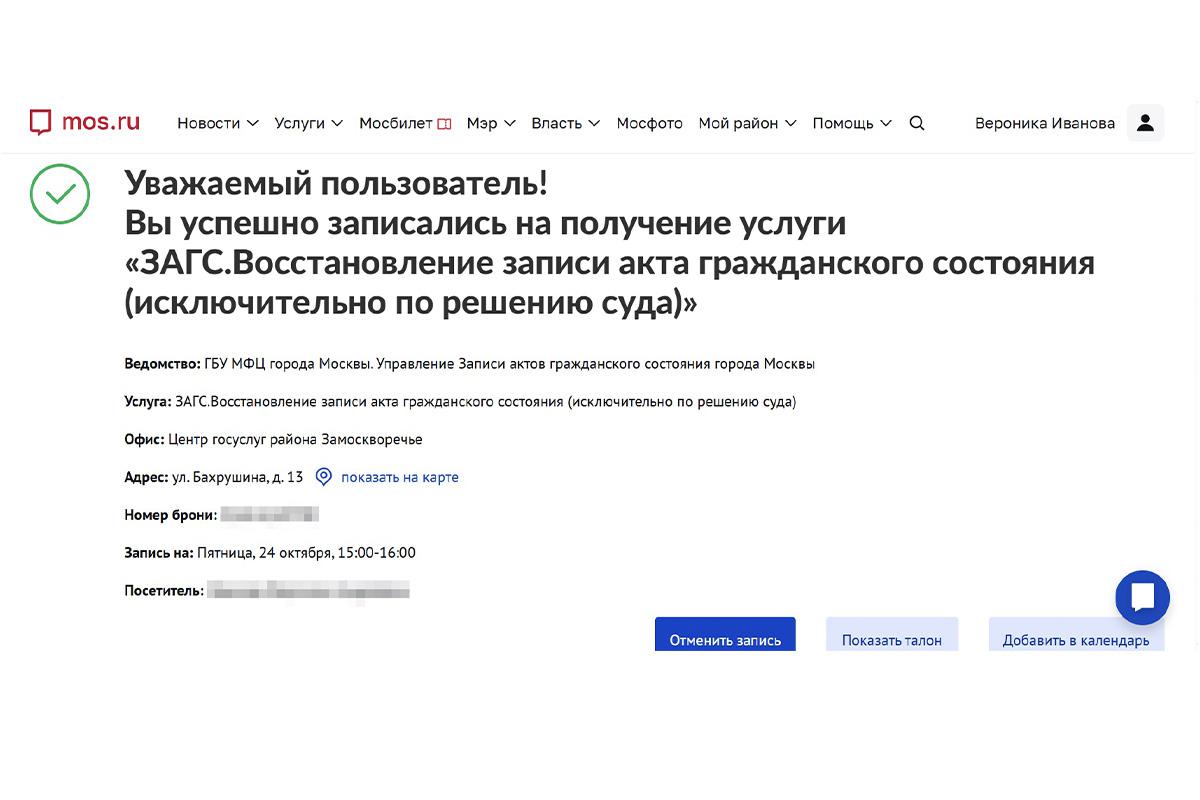Open the chat support bubble
This screenshot has width=1200, height=800.
tap(1143, 597)
